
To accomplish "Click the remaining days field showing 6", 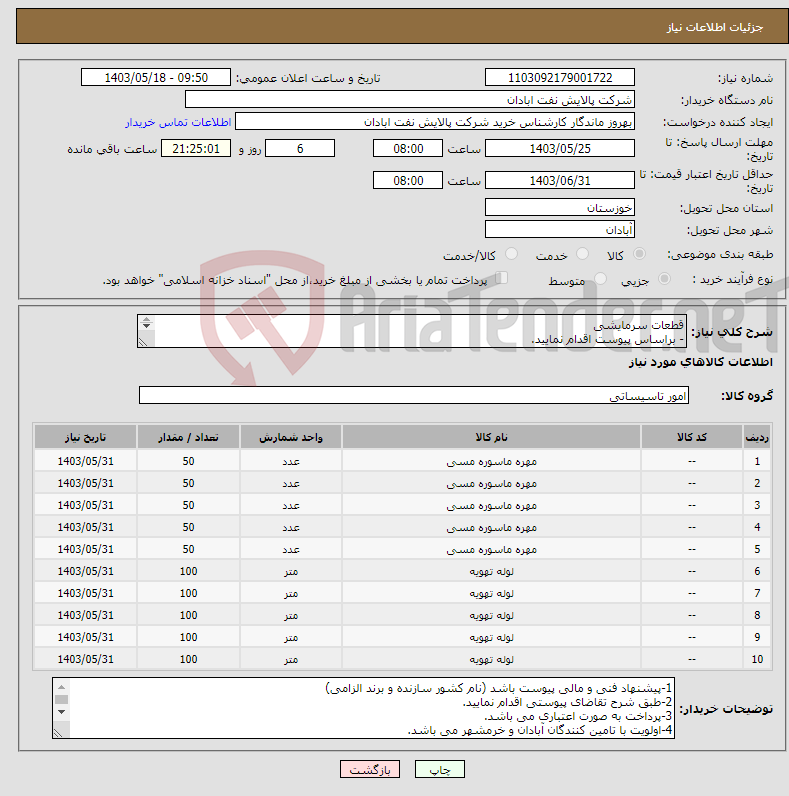I will pyautogui.click(x=300, y=148).
